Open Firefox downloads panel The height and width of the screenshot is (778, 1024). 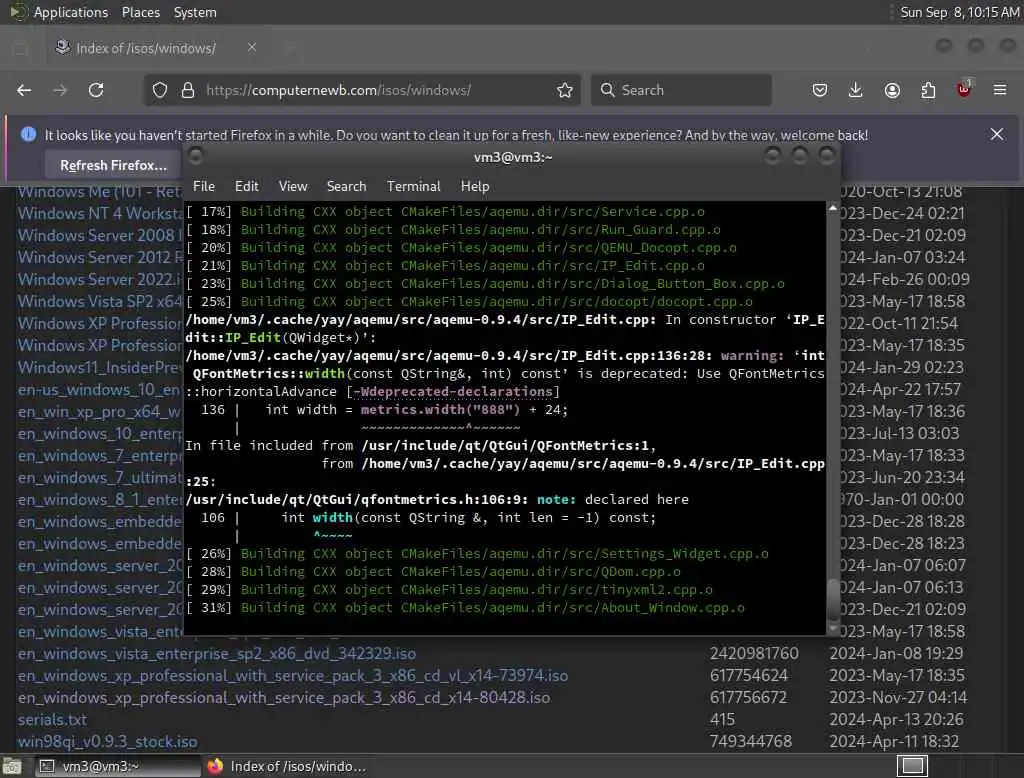(x=856, y=90)
